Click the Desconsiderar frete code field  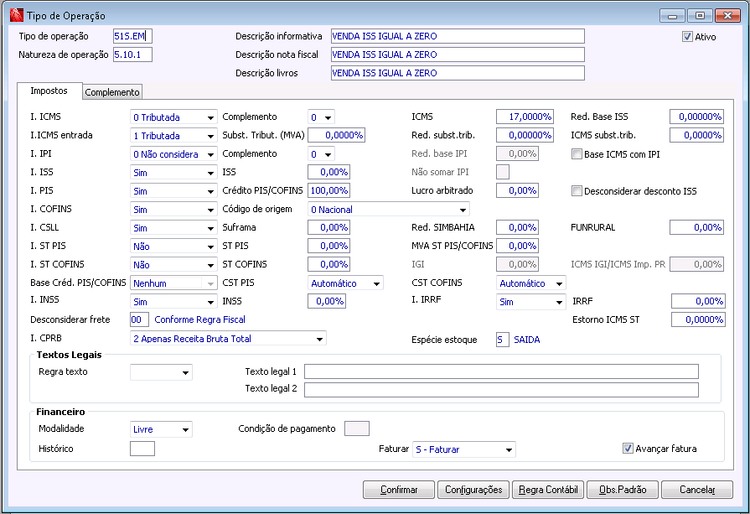[139, 319]
